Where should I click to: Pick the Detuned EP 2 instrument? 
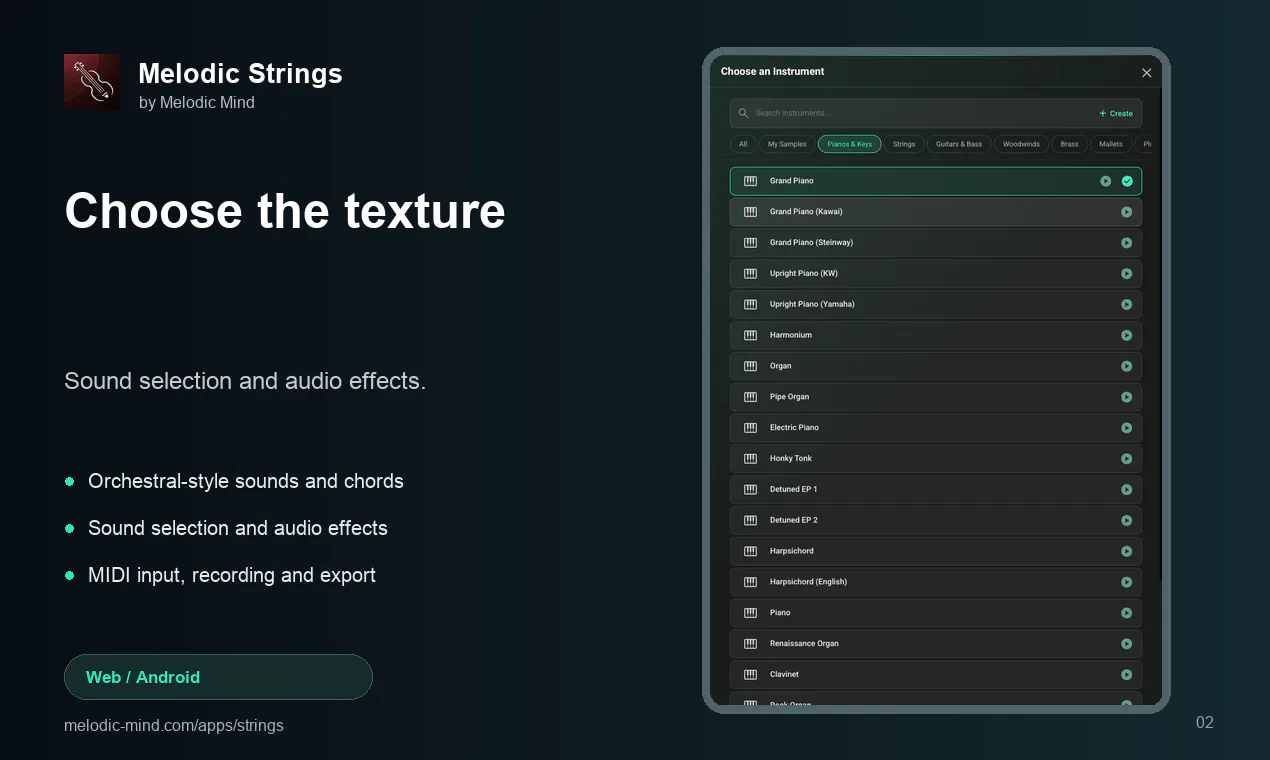[x=936, y=520]
